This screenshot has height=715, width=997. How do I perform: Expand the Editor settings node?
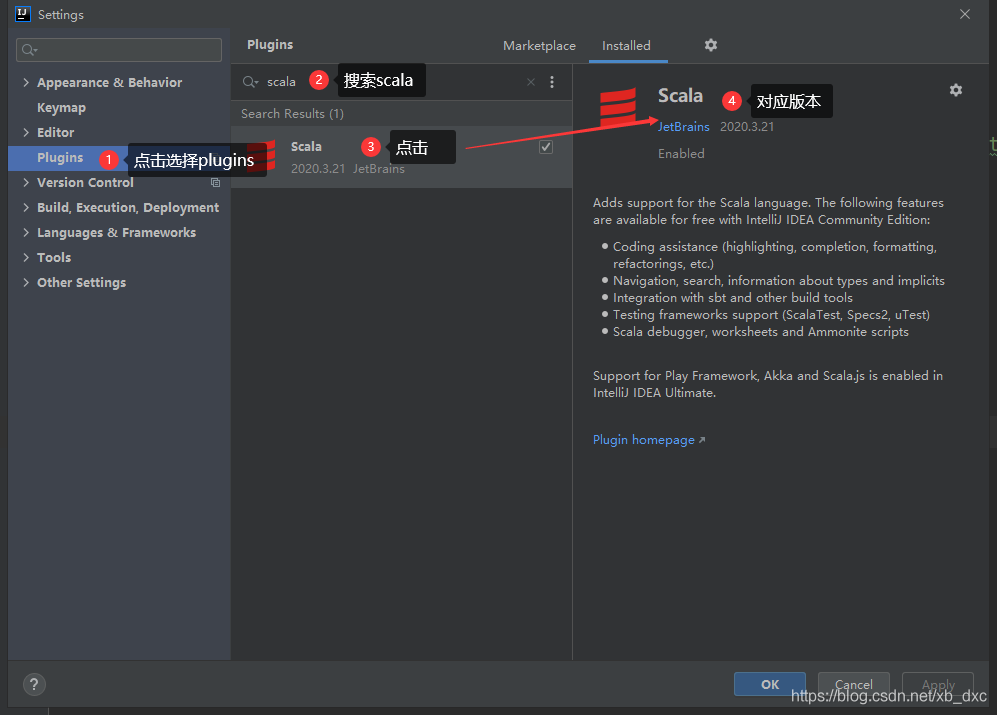click(x=26, y=132)
